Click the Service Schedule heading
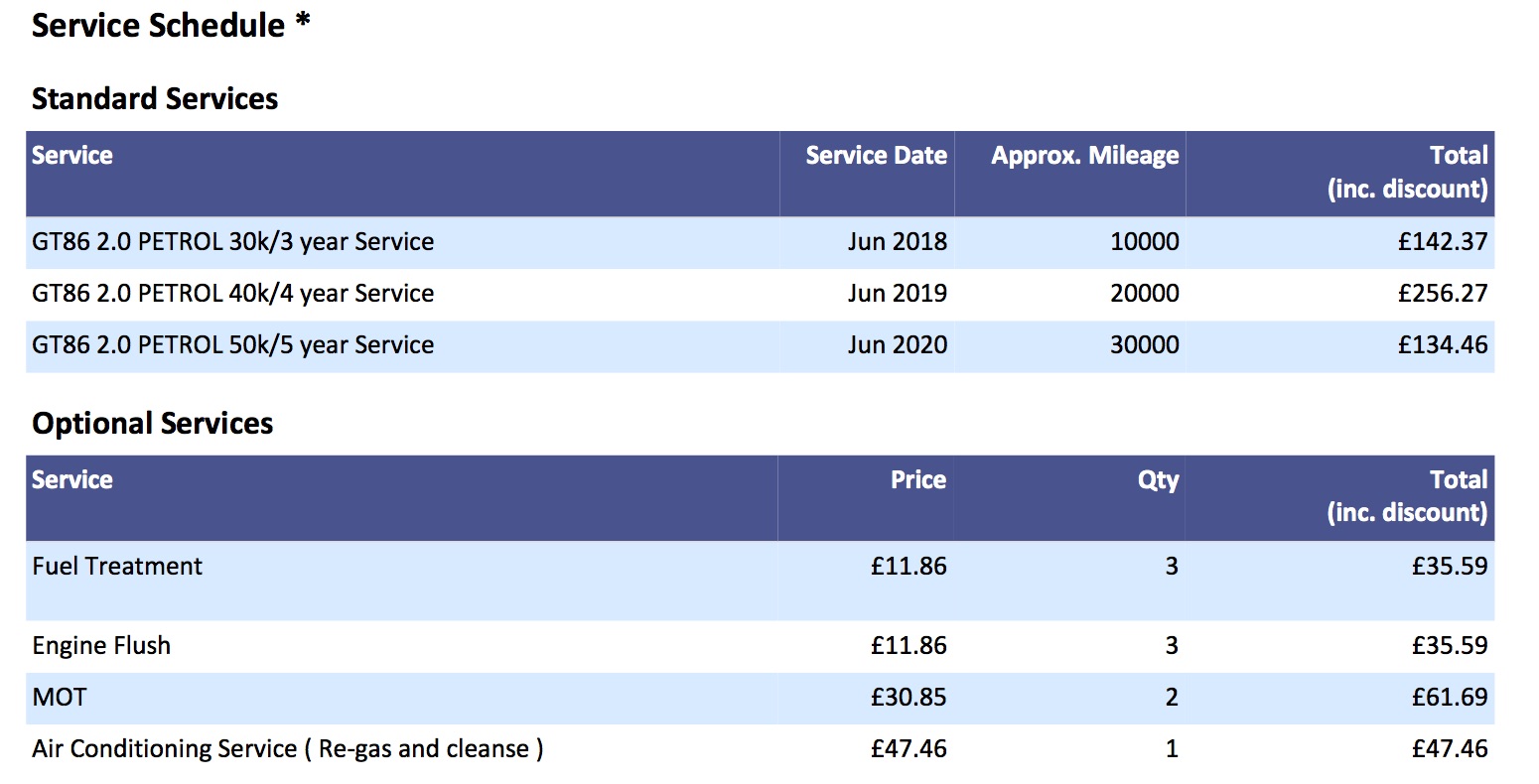Image resolution: width=1539 pixels, height=784 pixels. coord(171,25)
